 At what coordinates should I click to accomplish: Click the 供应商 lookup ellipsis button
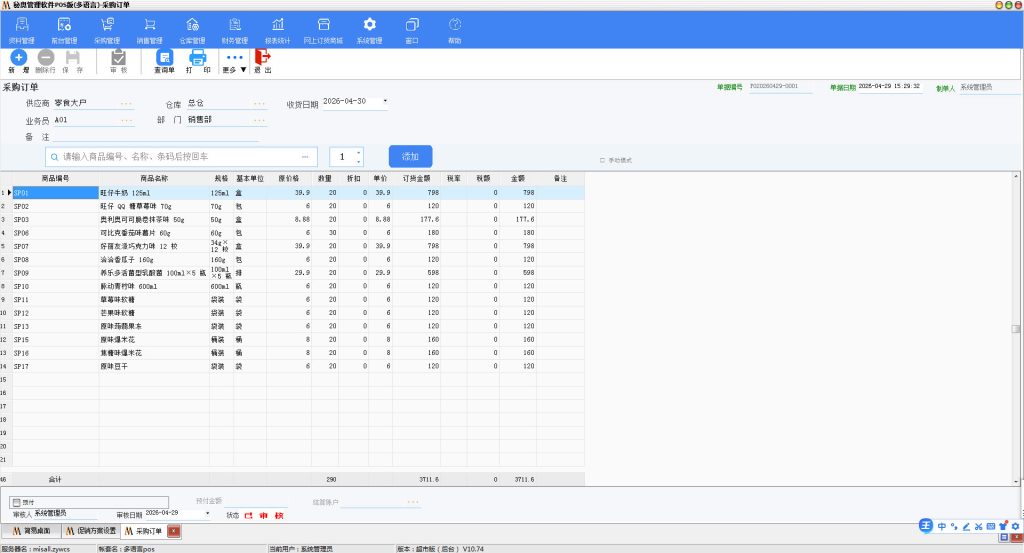pyautogui.click(x=126, y=103)
